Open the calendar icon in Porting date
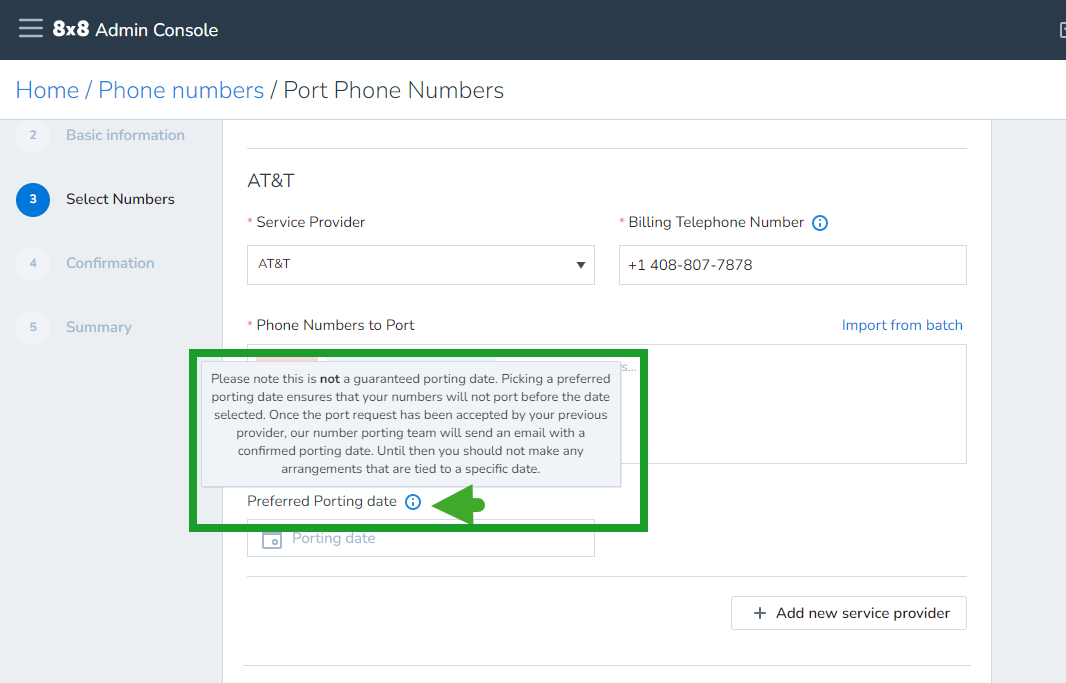 [x=272, y=540]
